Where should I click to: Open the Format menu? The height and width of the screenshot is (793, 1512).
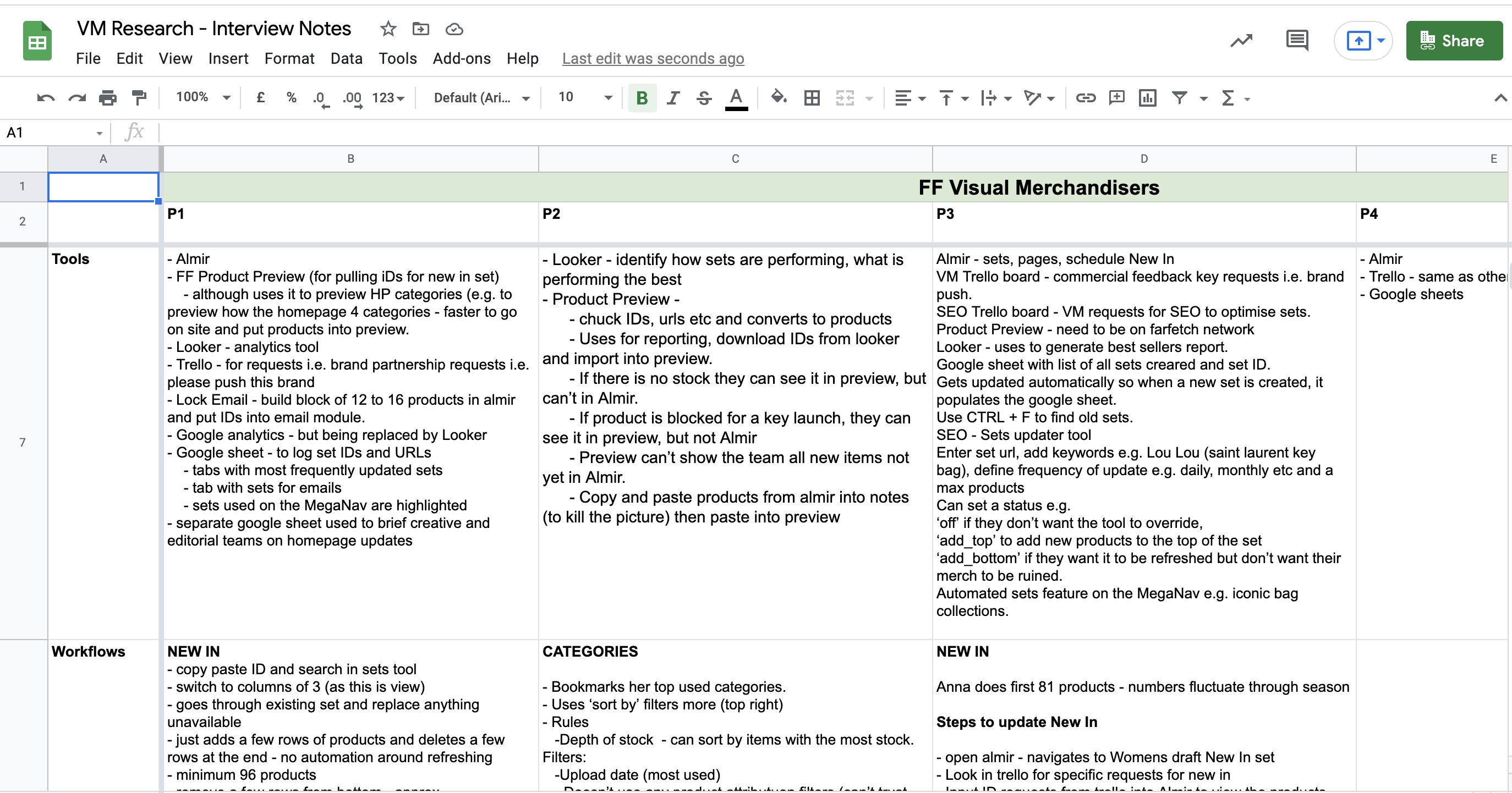(289, 59)
